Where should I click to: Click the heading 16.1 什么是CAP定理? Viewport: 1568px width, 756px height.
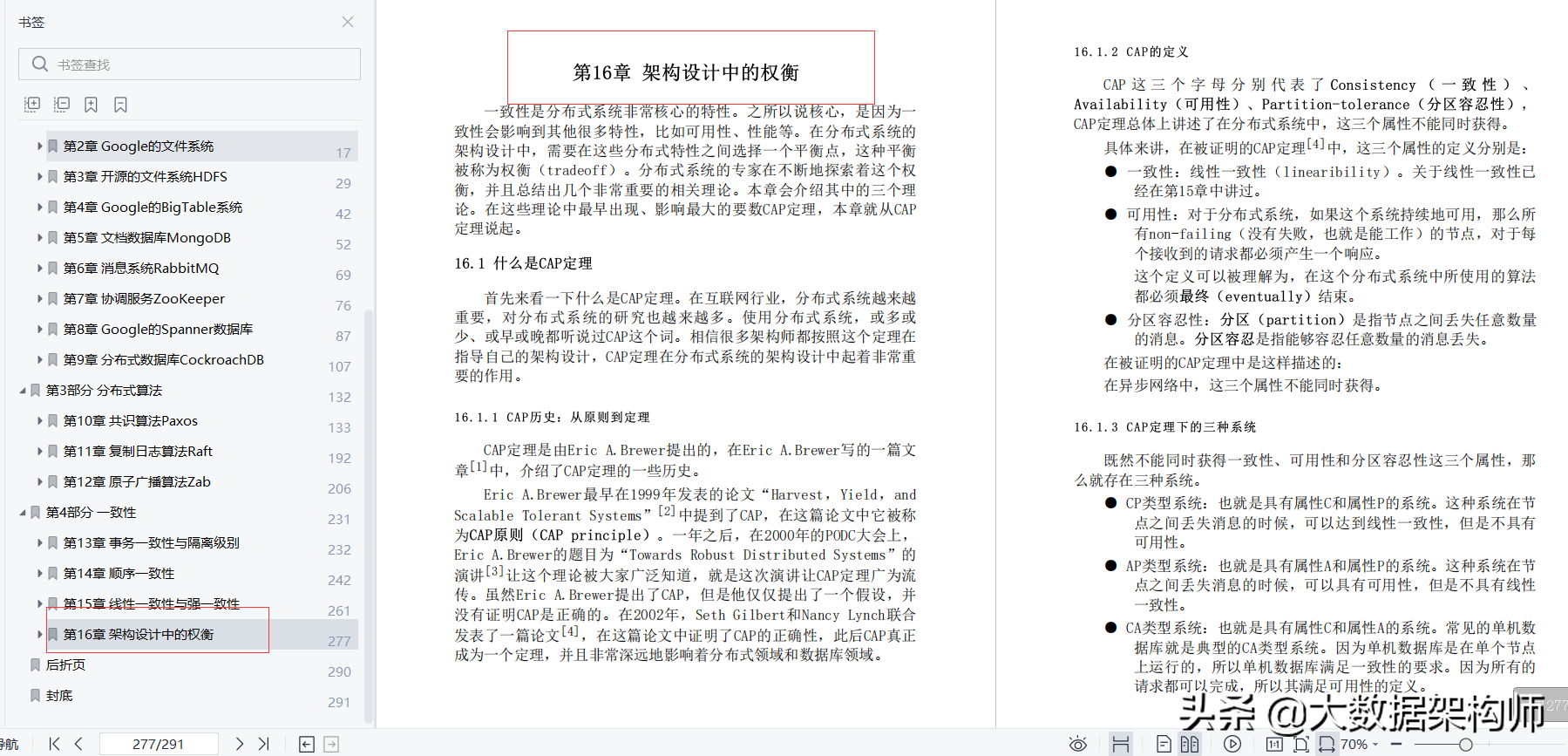523,263
